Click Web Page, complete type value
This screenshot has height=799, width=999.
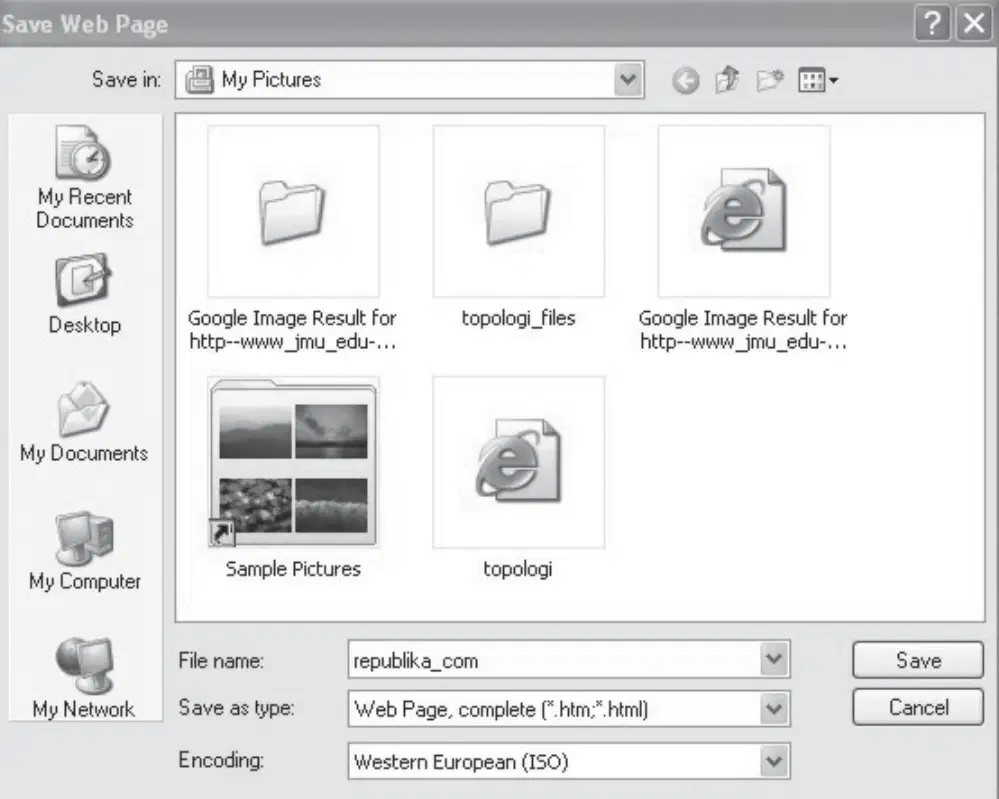click(501, 709)
